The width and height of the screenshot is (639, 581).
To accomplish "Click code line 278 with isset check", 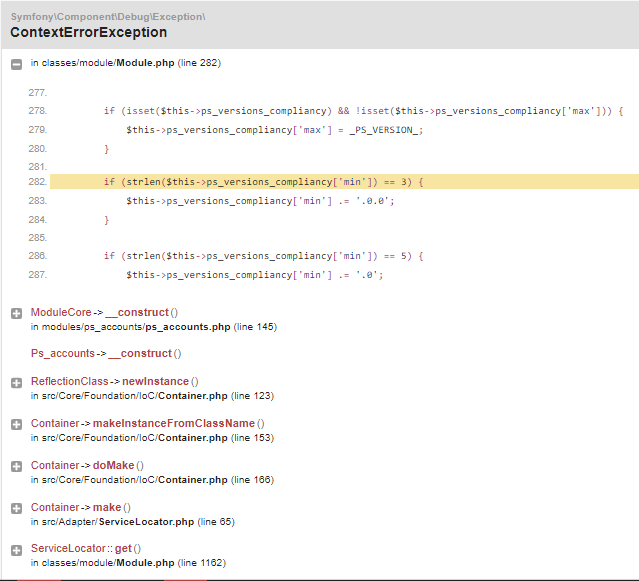I will click(x=364, y=111).
